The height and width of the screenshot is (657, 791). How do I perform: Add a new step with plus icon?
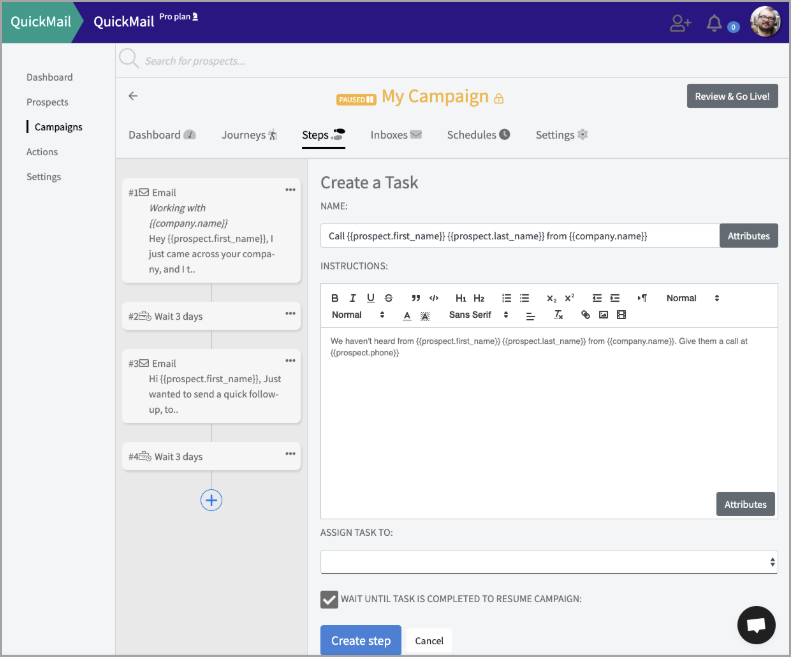211,500
